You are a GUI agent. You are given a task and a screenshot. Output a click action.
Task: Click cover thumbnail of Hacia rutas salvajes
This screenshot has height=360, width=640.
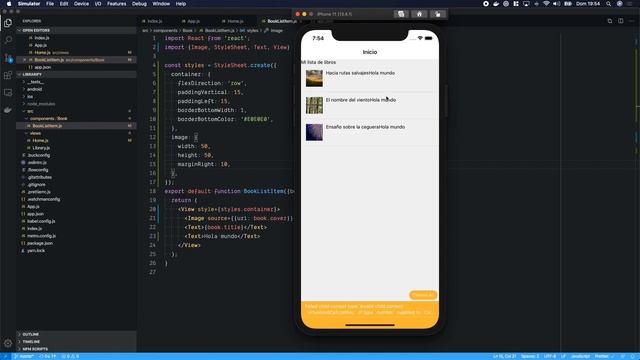tap(314, 78)
